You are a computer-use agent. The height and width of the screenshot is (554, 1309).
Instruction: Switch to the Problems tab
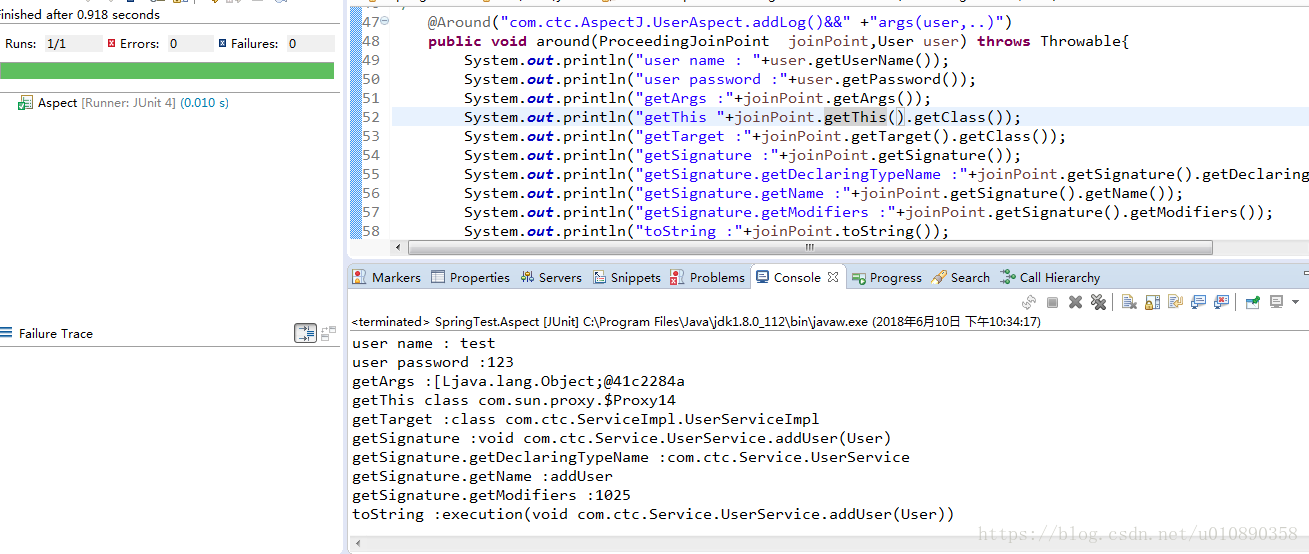pos(708,277)
